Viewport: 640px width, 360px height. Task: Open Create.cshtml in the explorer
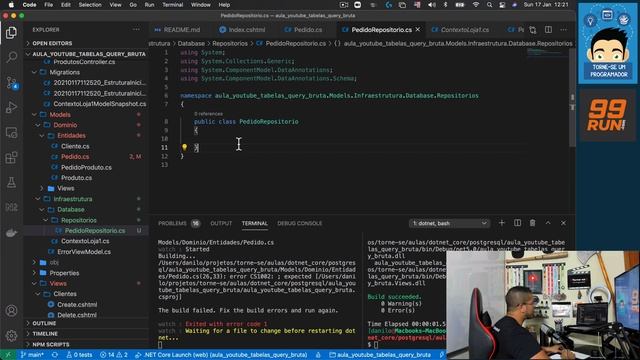77,304
